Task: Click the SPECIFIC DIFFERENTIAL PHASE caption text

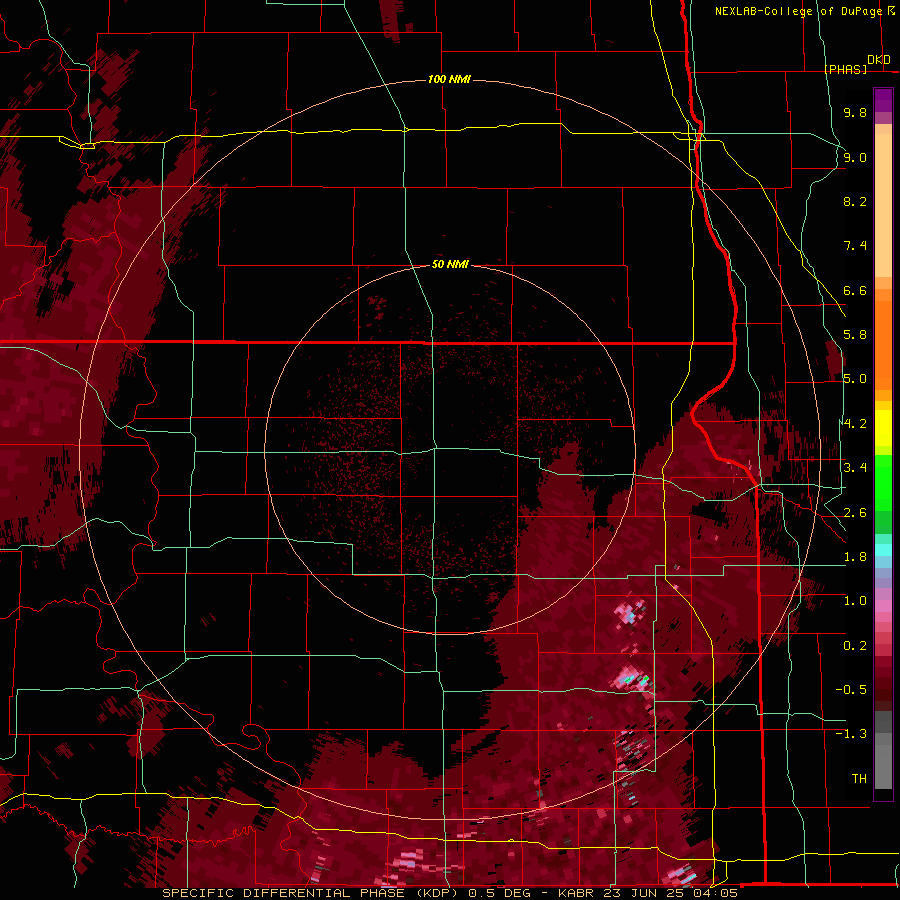Action: point(283,893)
